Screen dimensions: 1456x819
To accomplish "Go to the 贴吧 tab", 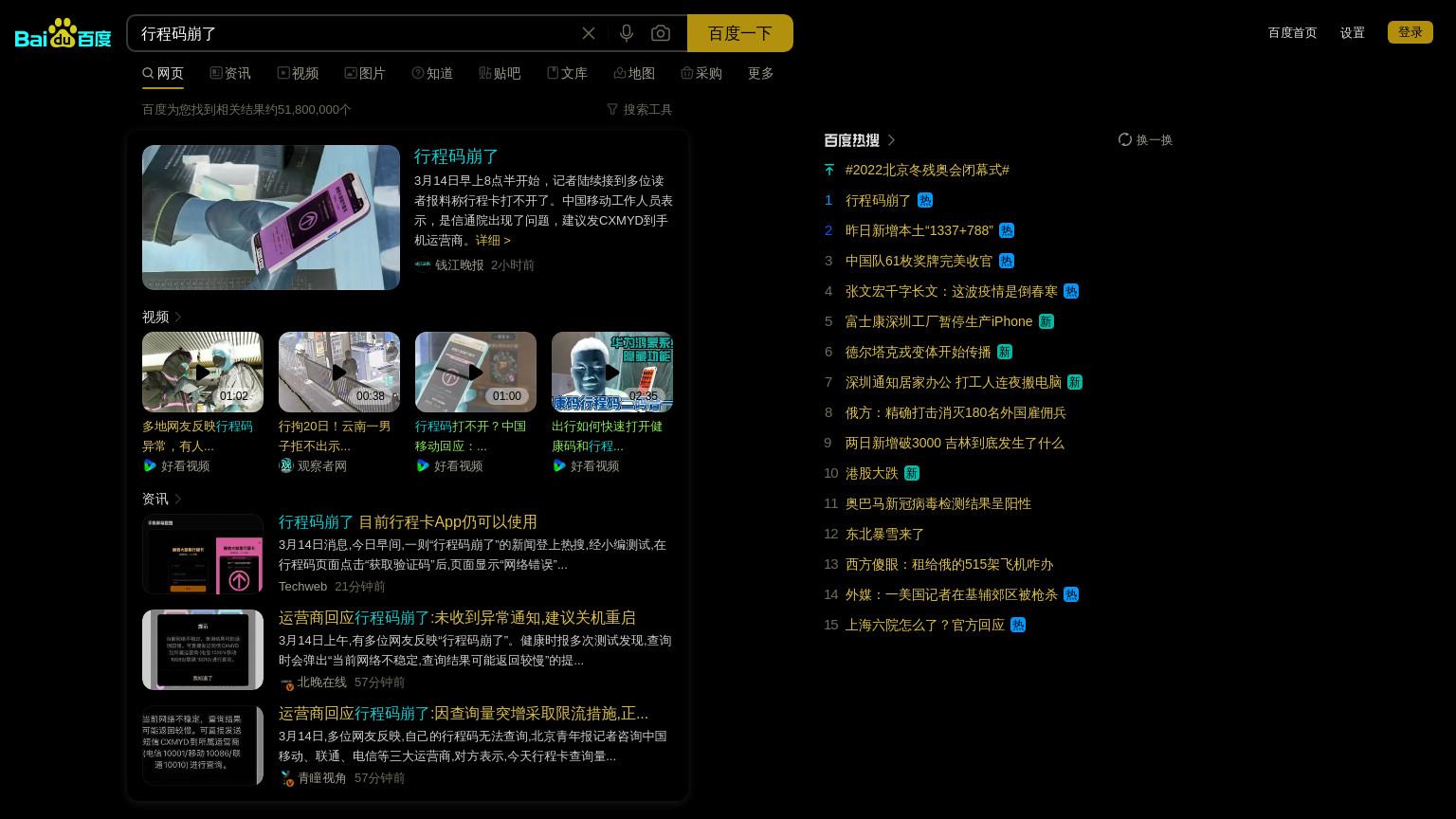I will point(500,73).
